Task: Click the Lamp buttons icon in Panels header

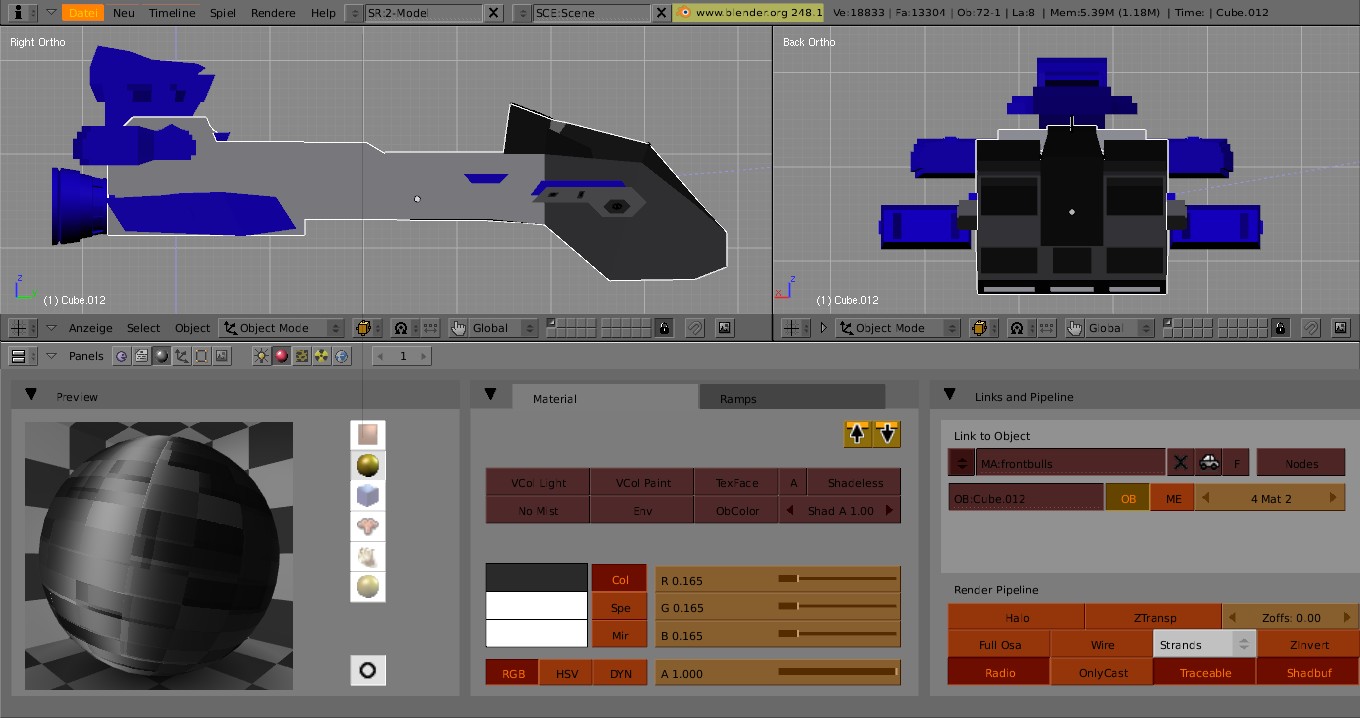Action: pos(262,356)
